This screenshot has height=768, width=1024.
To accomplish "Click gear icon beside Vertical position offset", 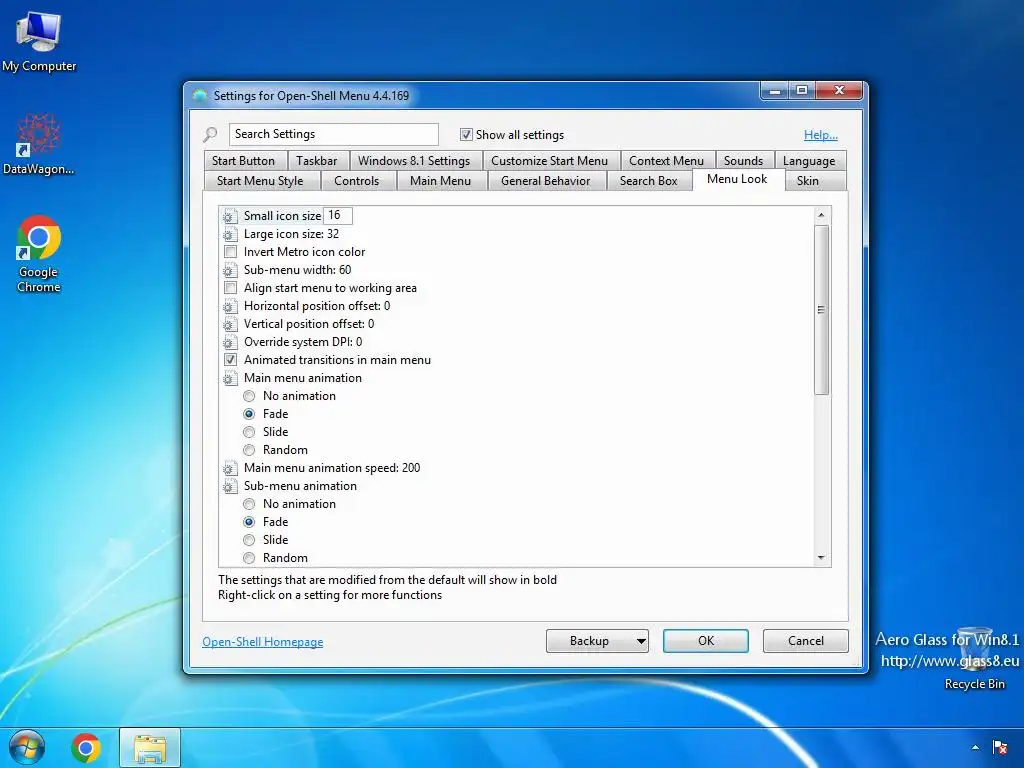I will coord(229,324).
